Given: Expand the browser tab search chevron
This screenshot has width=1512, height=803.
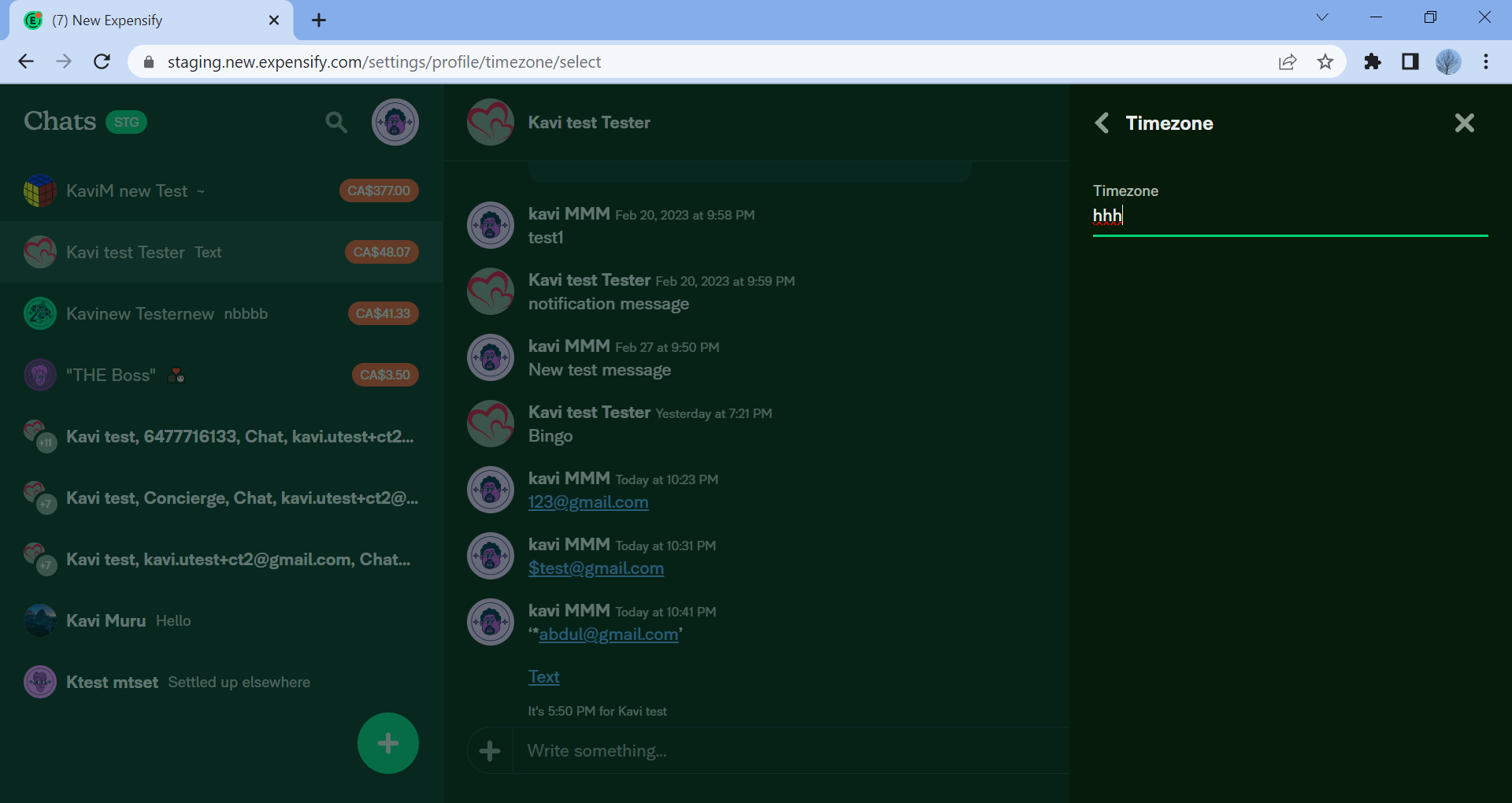Looking at the screenshot, I should coord(1322,17).
